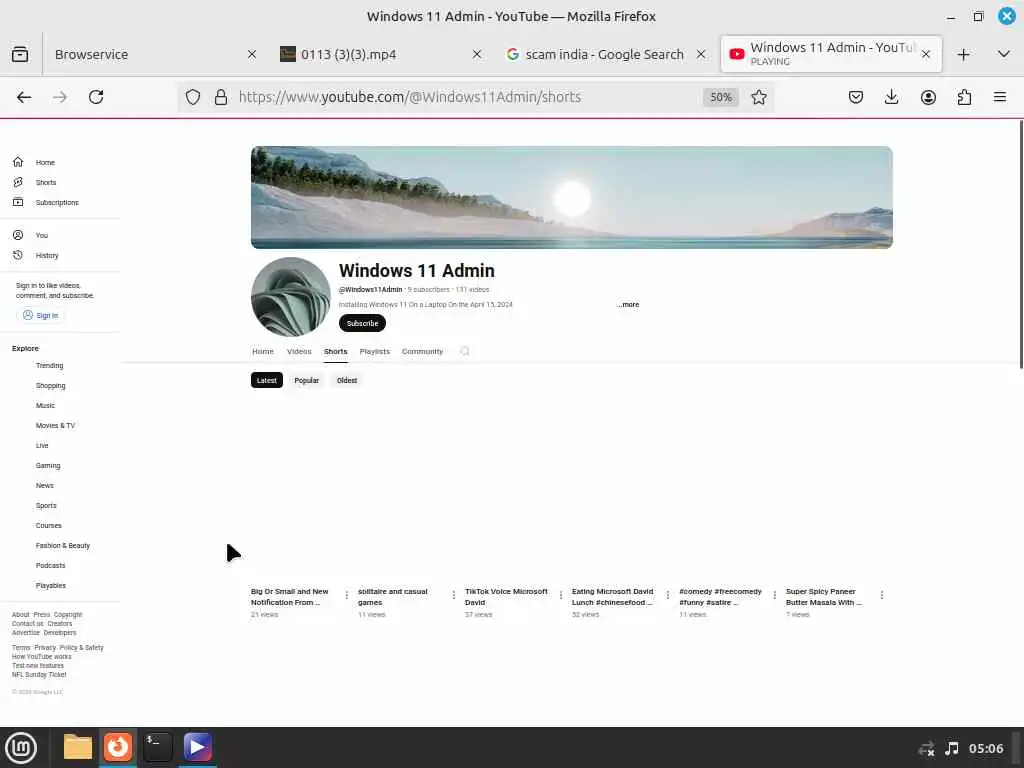Open the Linux Mint start menu
The image size is (1024, 768).
click(21, 748)
